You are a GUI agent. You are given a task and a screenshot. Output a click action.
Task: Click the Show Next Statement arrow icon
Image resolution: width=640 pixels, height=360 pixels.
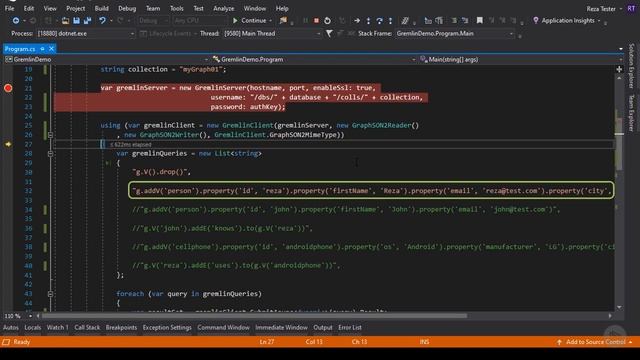[357, 20]
